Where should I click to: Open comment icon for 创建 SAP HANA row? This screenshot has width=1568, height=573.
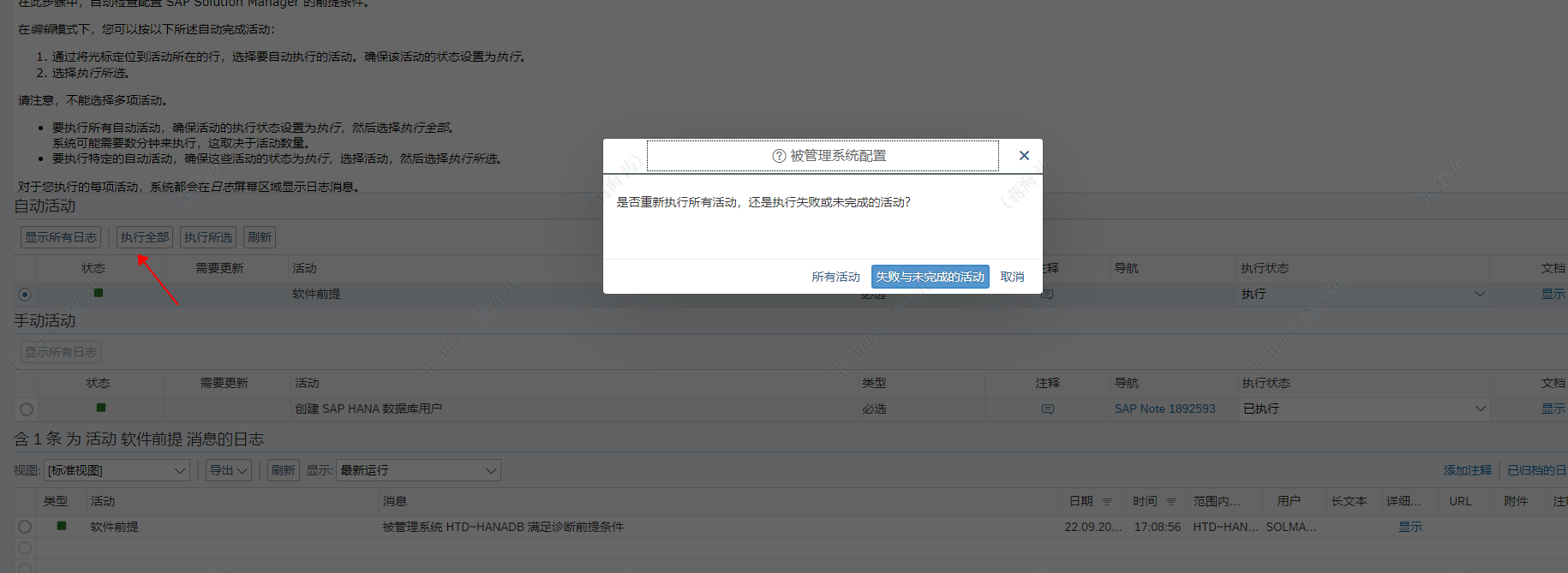click(1048, 409)
